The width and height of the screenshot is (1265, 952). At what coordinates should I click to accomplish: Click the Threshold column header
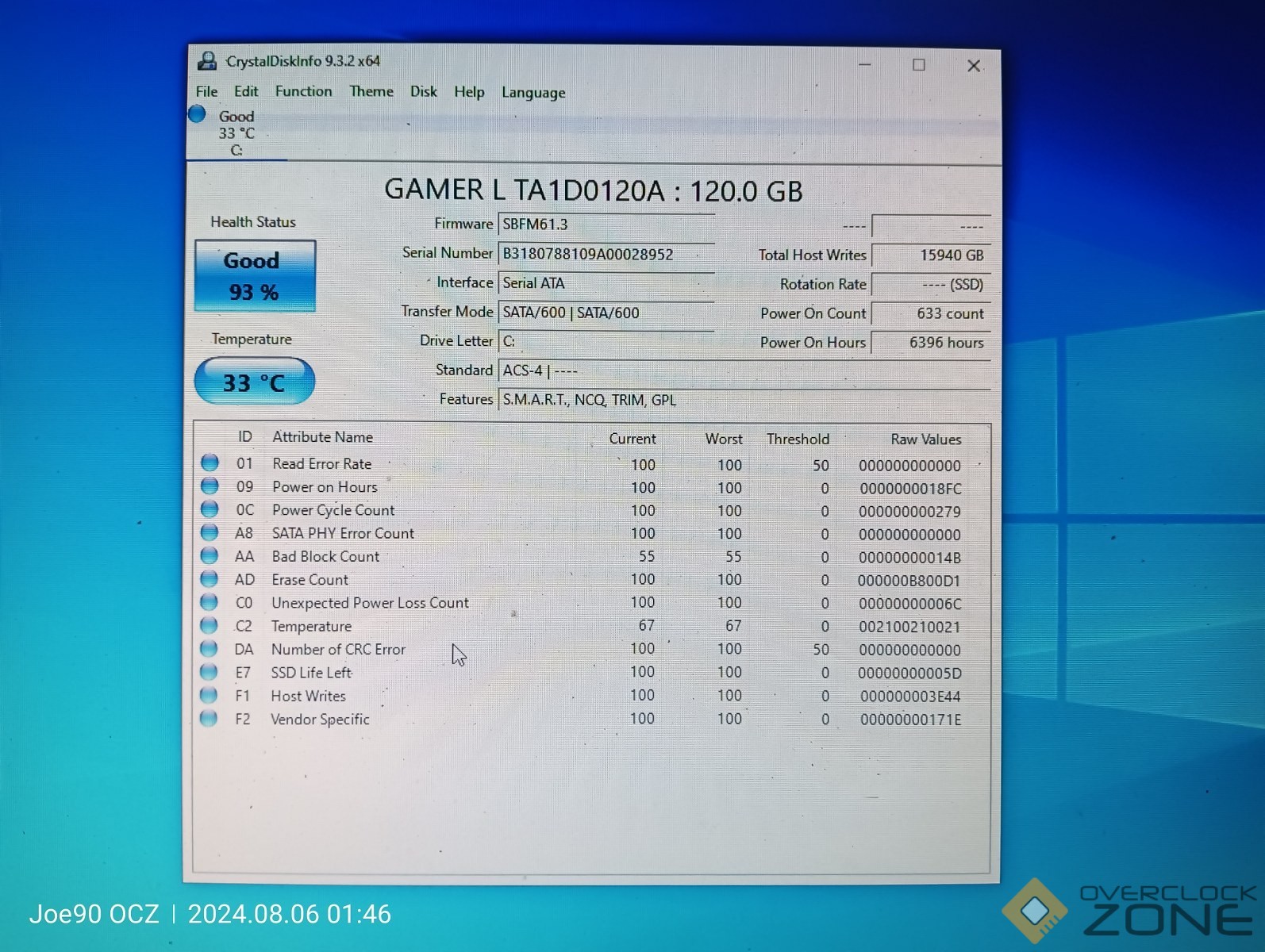point(798,439)
